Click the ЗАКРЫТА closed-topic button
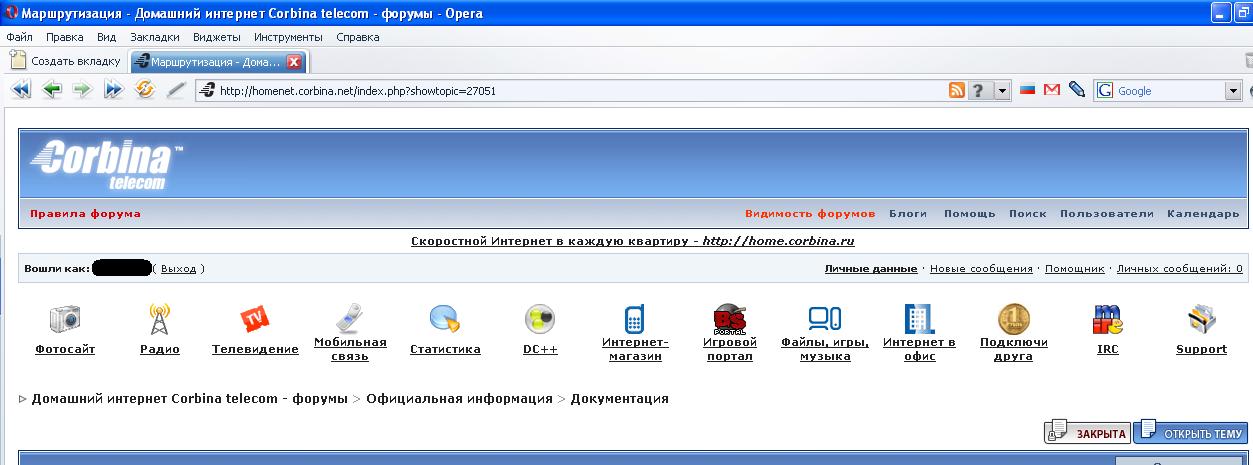 point(1087,434)
